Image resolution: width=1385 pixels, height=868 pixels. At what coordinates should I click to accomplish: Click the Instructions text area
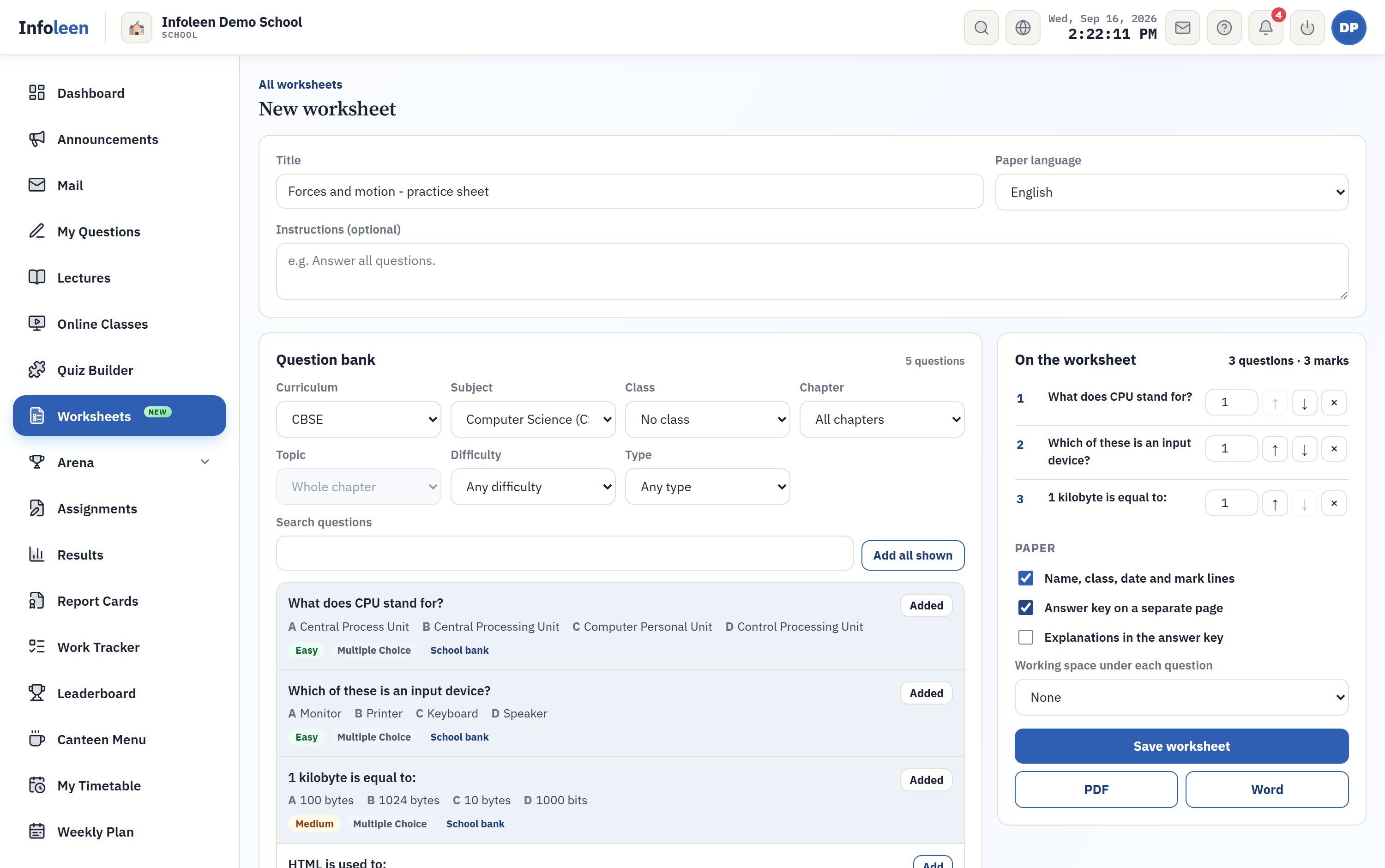812,271
